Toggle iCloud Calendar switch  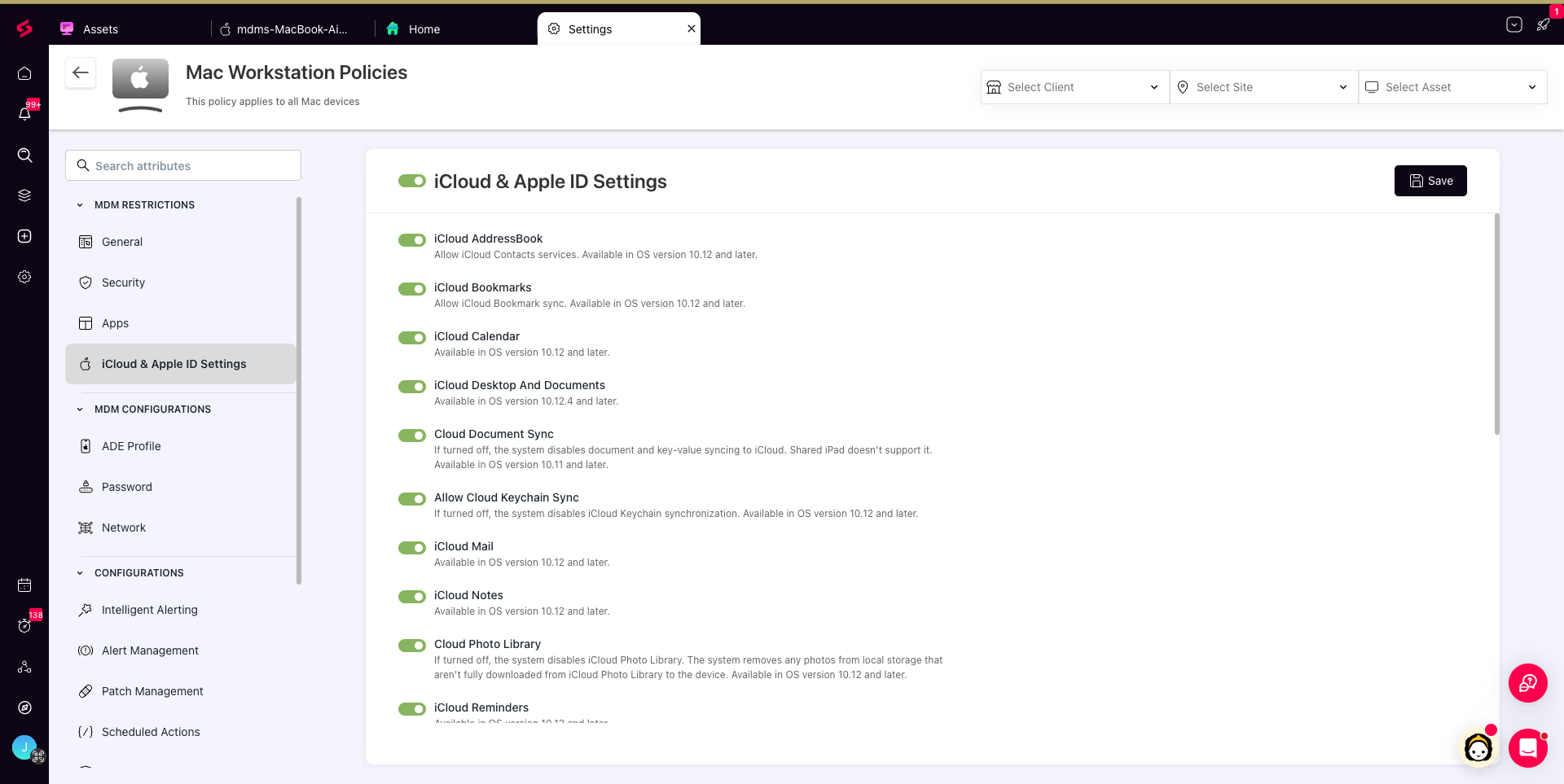[x=412, y=338]
